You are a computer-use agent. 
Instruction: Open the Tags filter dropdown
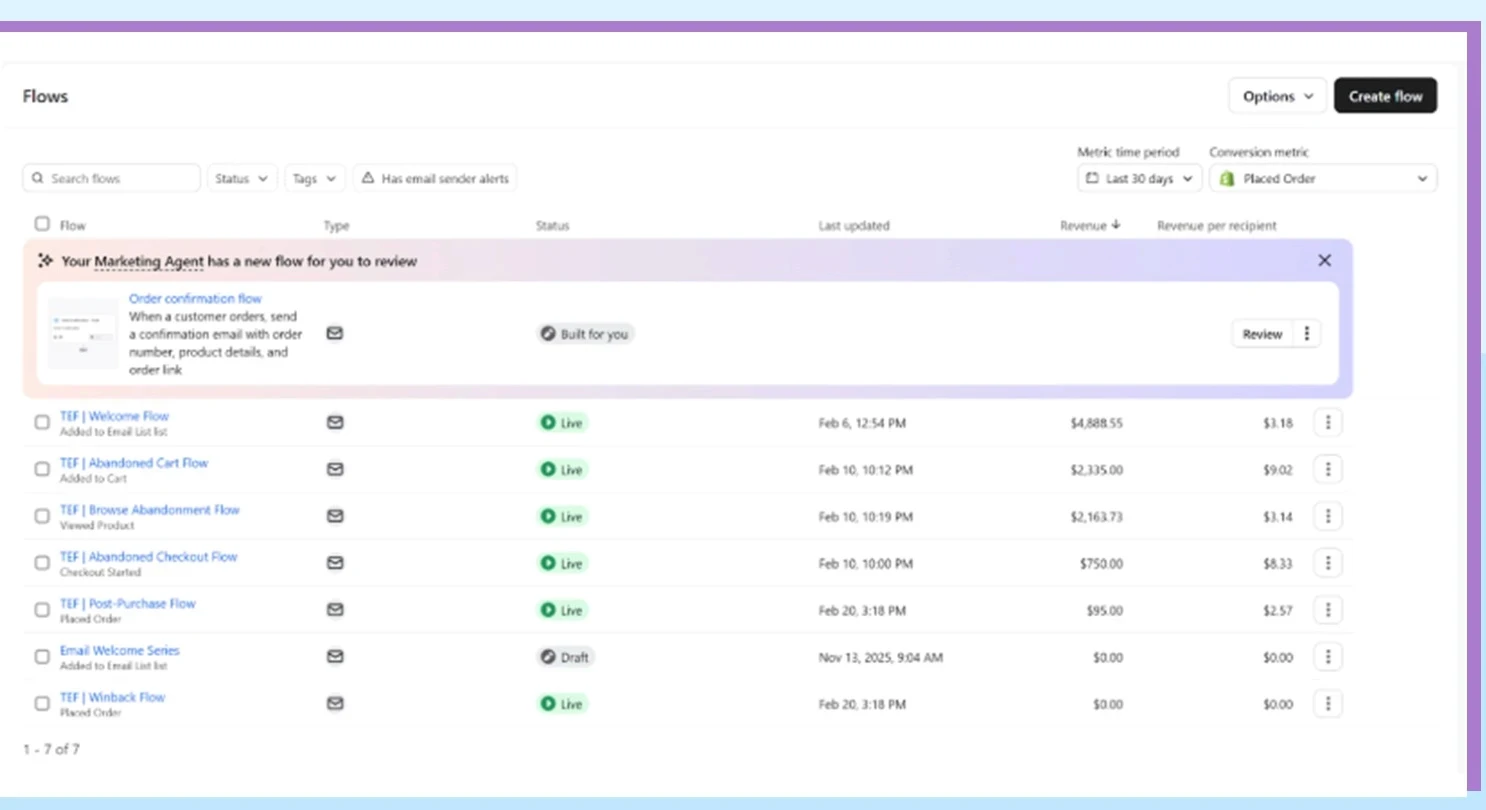tap(315, 178)
